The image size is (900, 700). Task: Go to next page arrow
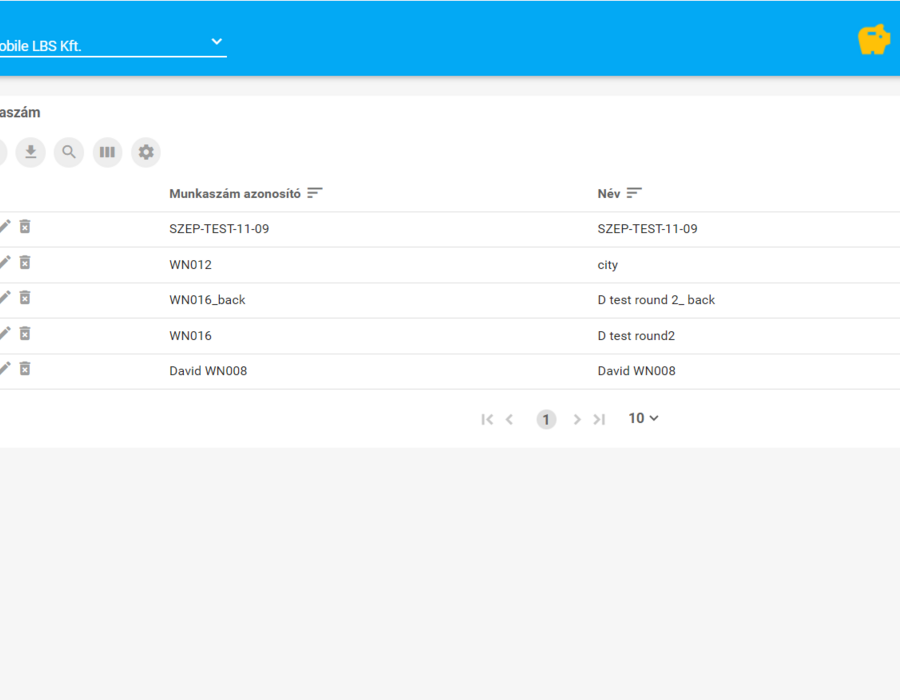pyautogui.click(x=577, y=419)
